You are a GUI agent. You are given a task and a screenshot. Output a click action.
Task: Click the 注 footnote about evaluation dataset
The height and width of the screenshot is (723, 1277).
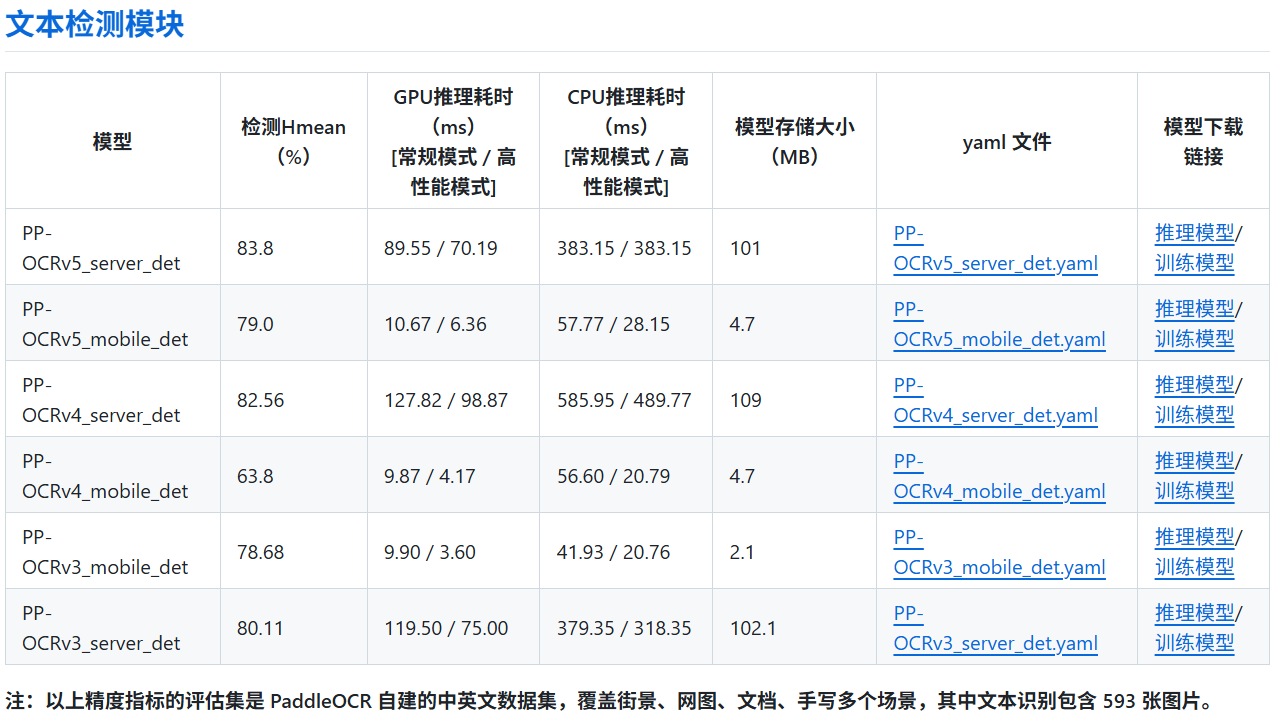(x=609, y=701)
